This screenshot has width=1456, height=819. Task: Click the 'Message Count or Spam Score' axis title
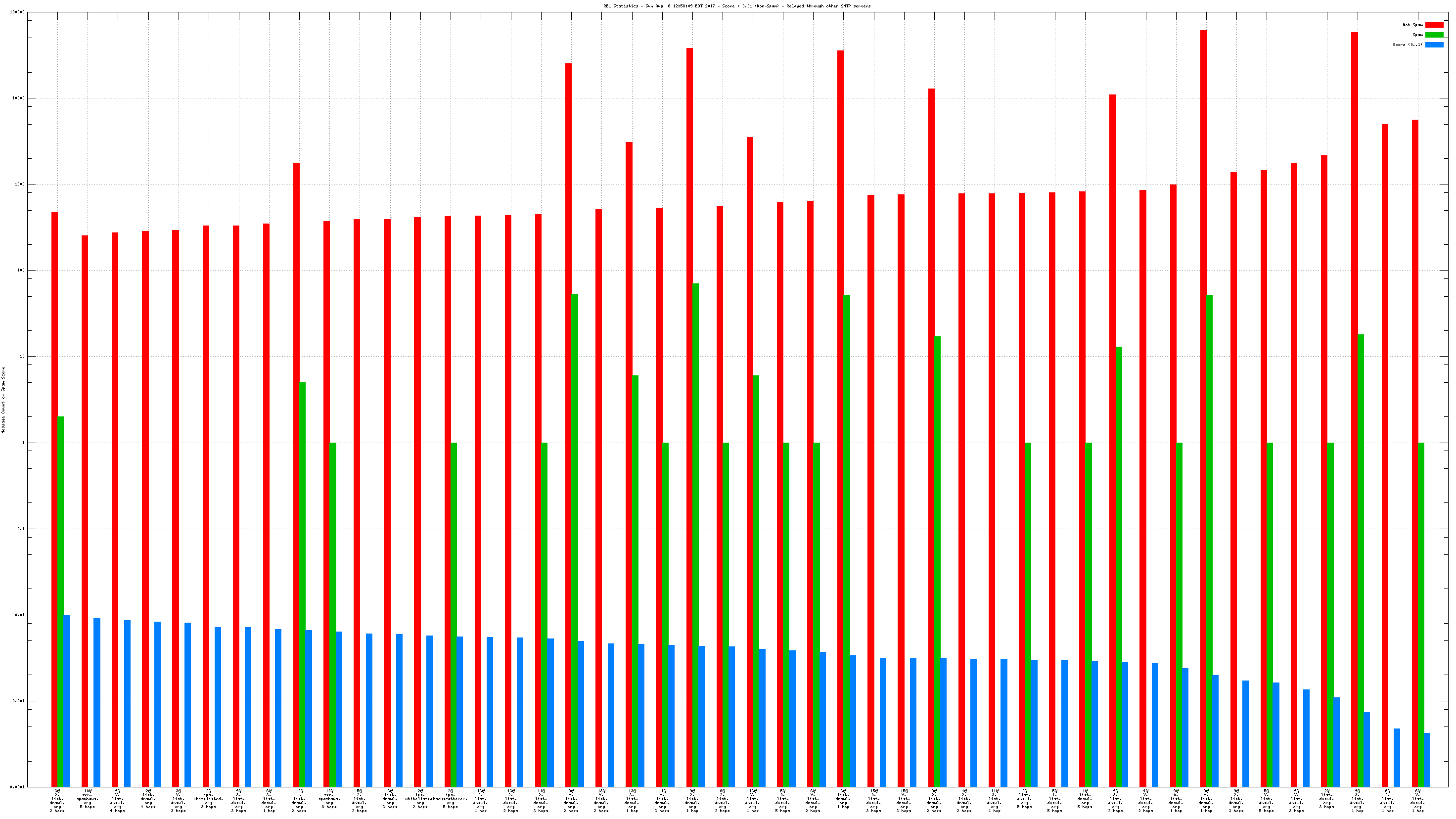pyautogui.click(x=3, y=400)
